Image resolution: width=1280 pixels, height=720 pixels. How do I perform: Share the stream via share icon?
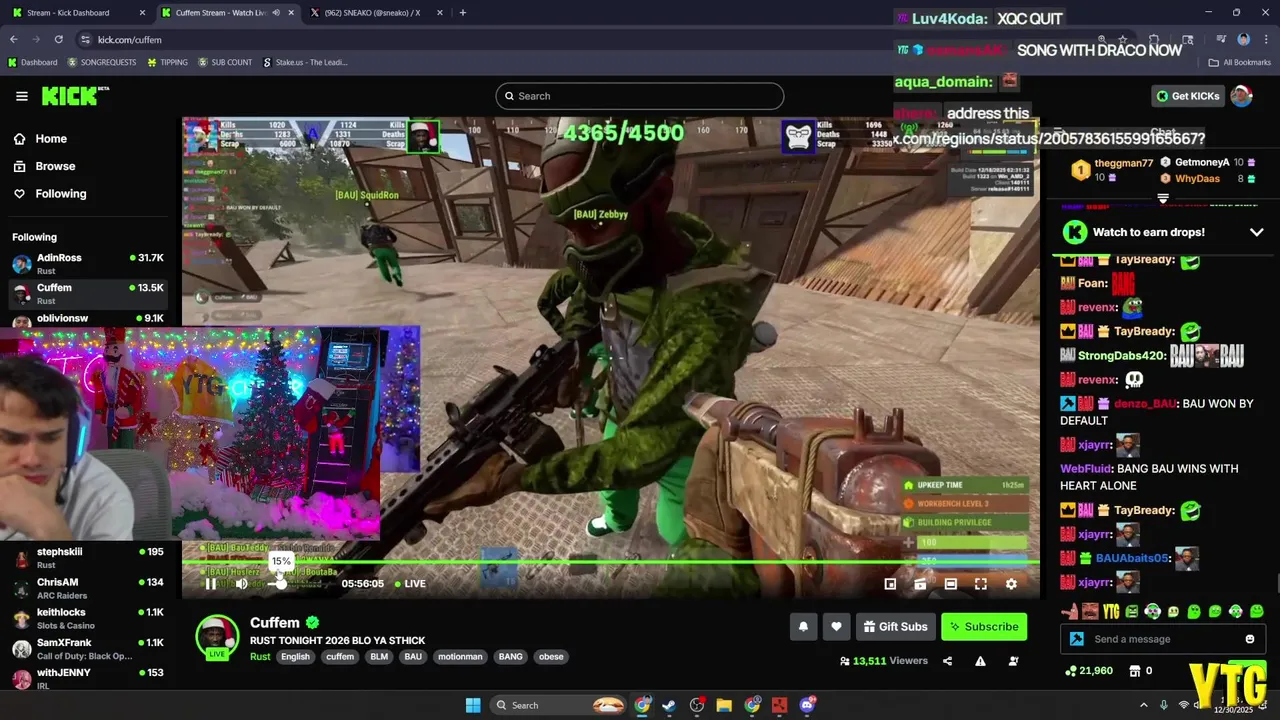[x=947, y=661]
